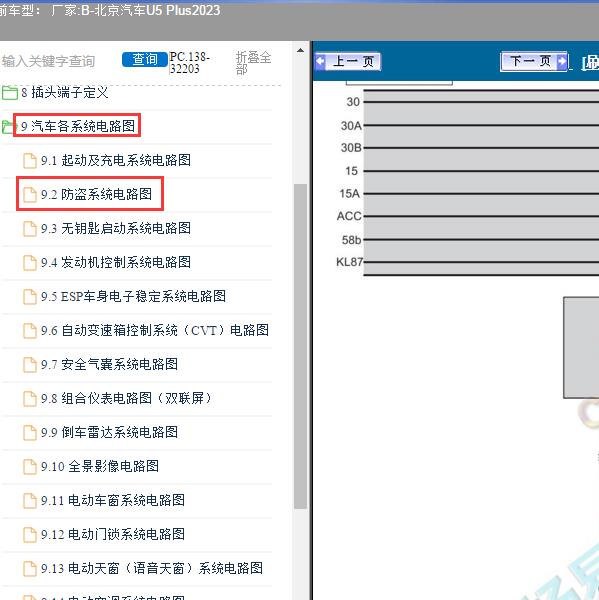Open 9.13 电动天窗（语音天窗）系统电路图

pos(152,569)
